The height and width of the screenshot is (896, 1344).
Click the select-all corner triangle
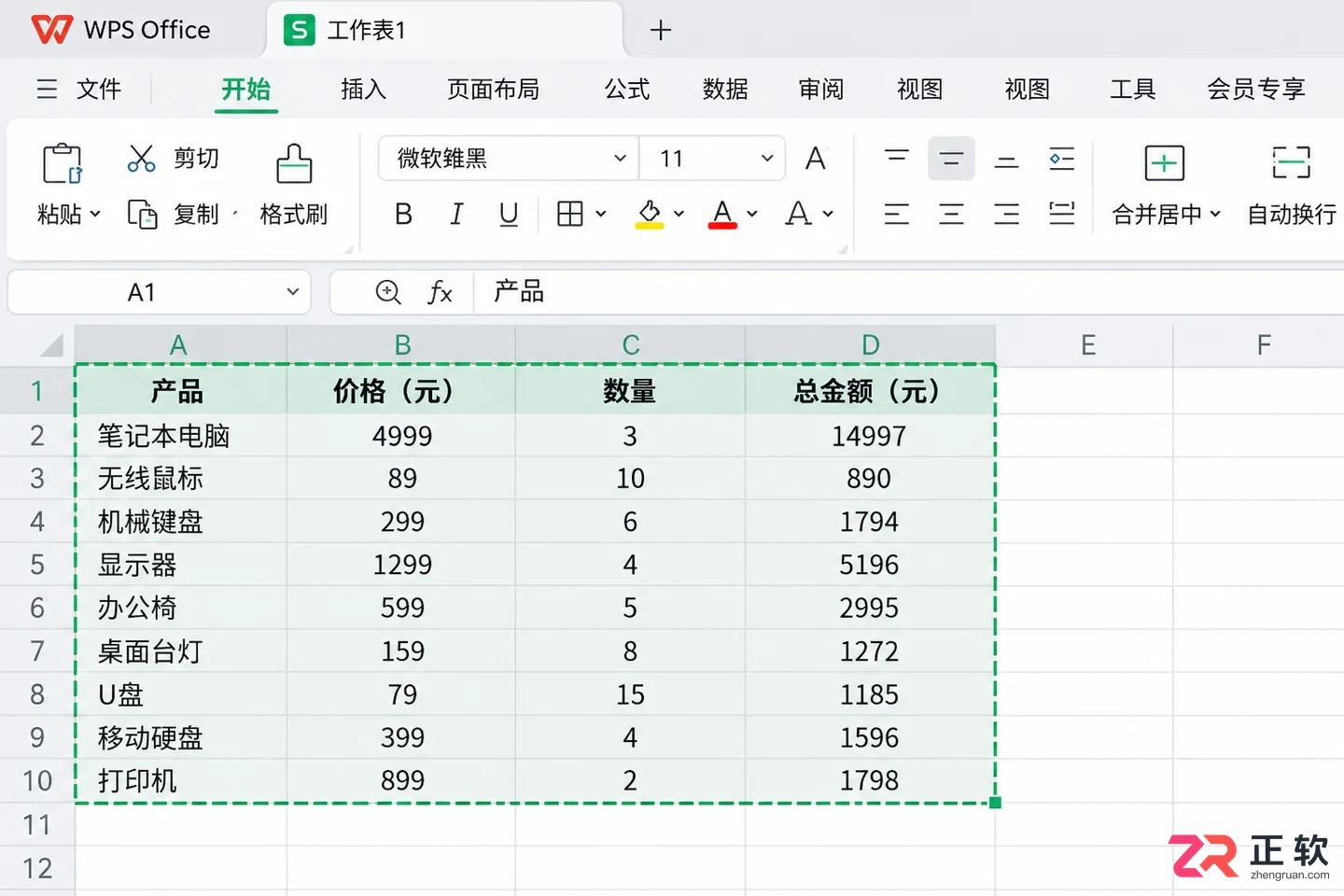pyautogui.click(x=50, y=345)
